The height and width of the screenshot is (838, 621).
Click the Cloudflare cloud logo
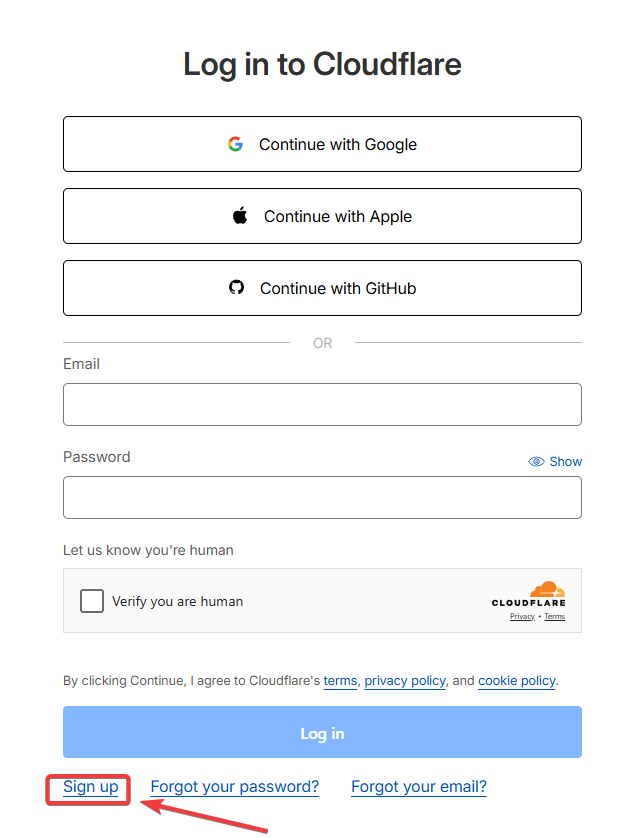click(546, 590)
